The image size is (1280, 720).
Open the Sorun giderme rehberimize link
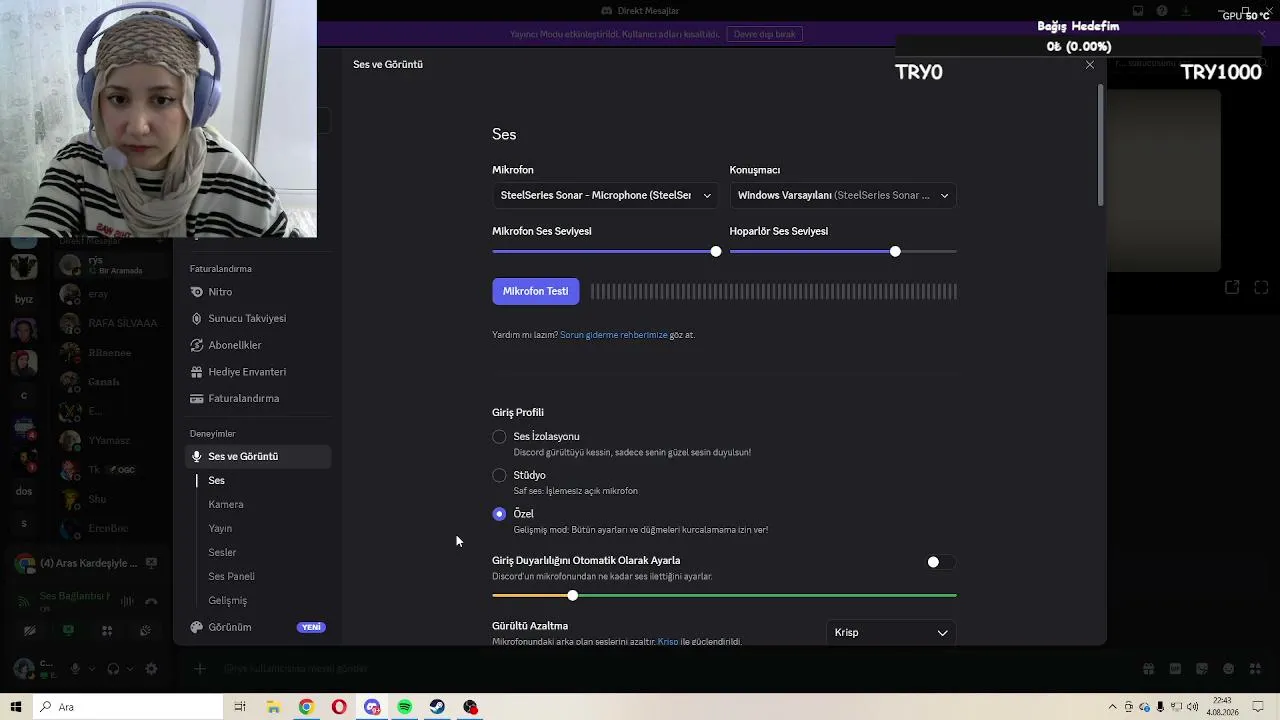pos(613,335)
